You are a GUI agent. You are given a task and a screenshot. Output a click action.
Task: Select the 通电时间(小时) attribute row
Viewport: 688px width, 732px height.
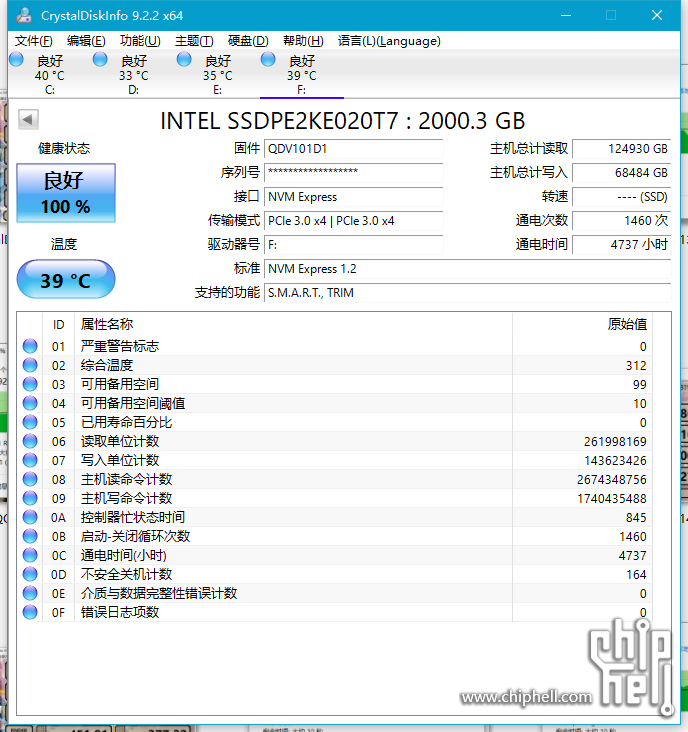click(335, 555)
